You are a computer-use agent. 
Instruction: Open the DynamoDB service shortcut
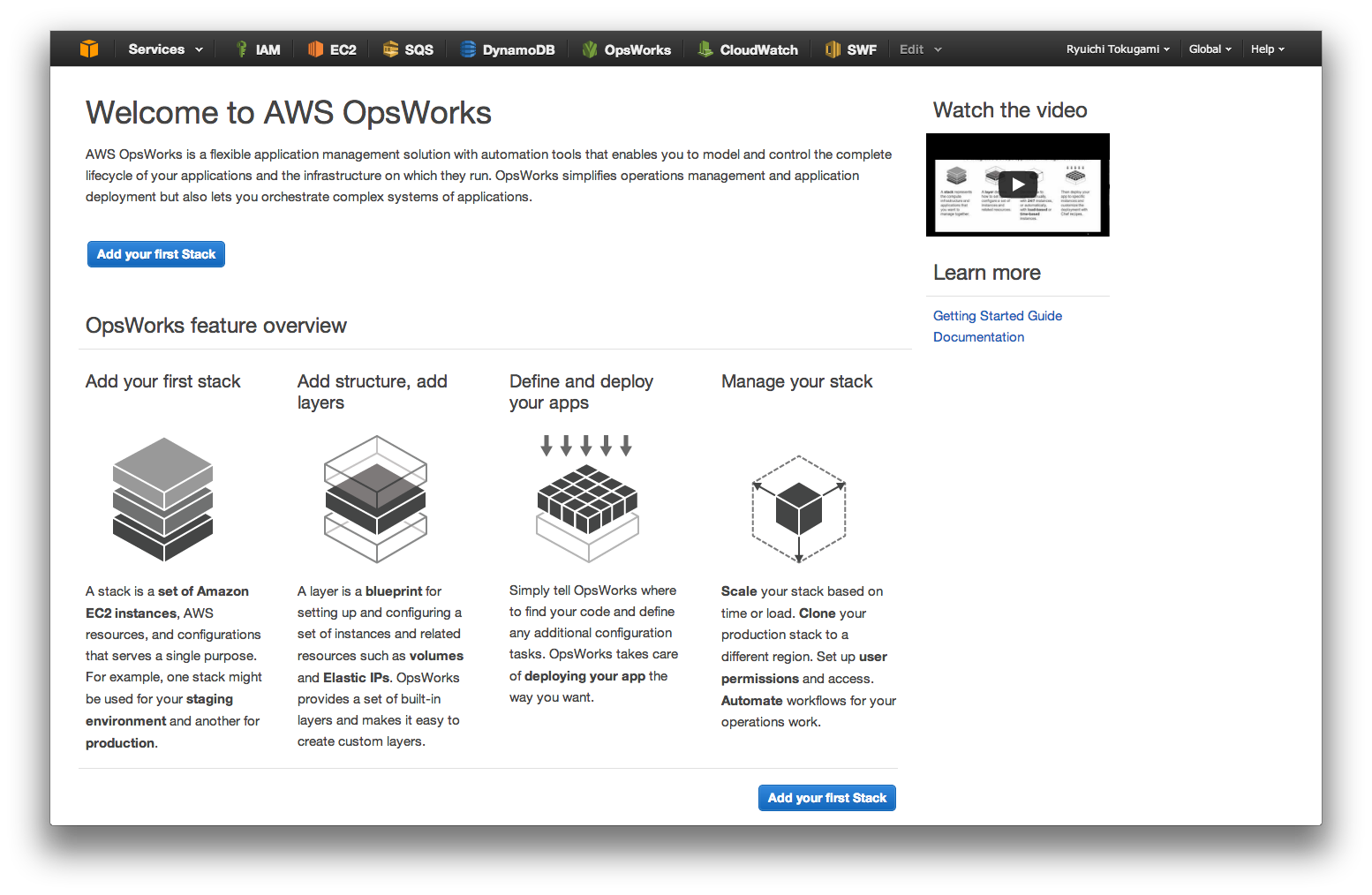pos(508,49)
